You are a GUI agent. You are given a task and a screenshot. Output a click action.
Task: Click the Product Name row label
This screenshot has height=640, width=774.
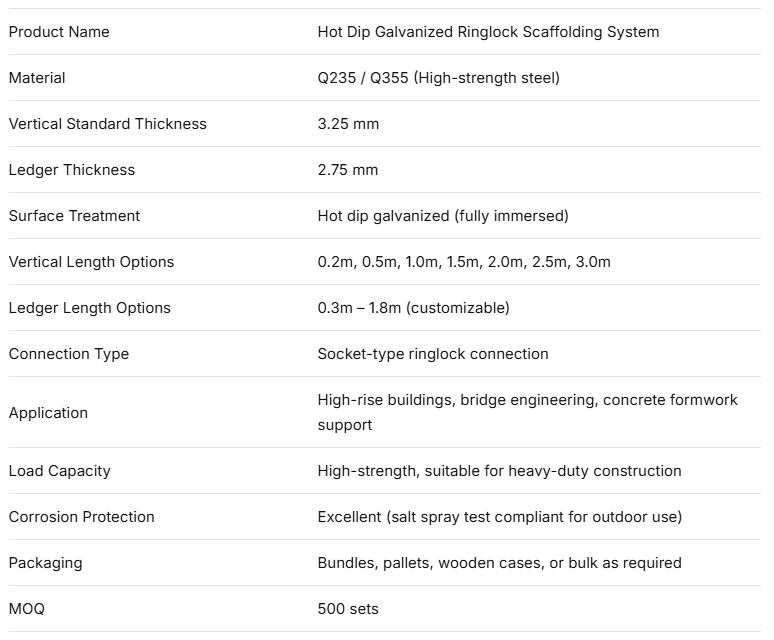click(x=59, y=32)
